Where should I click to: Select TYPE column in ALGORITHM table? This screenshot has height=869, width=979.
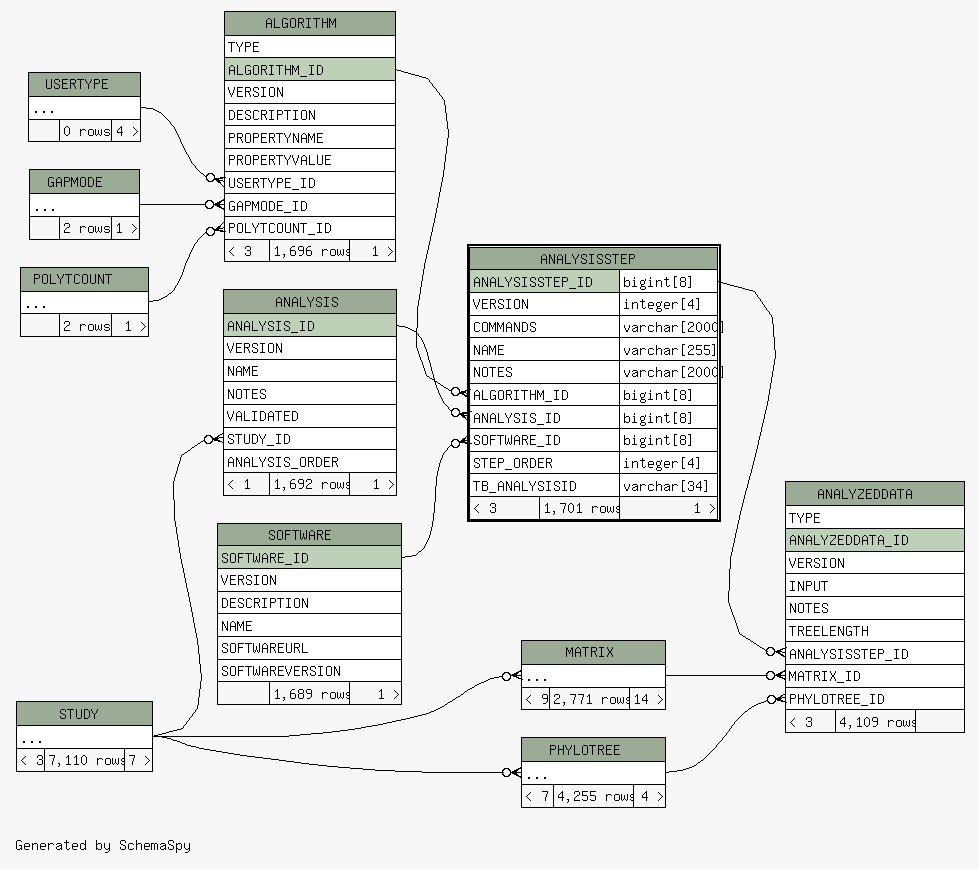310,47
